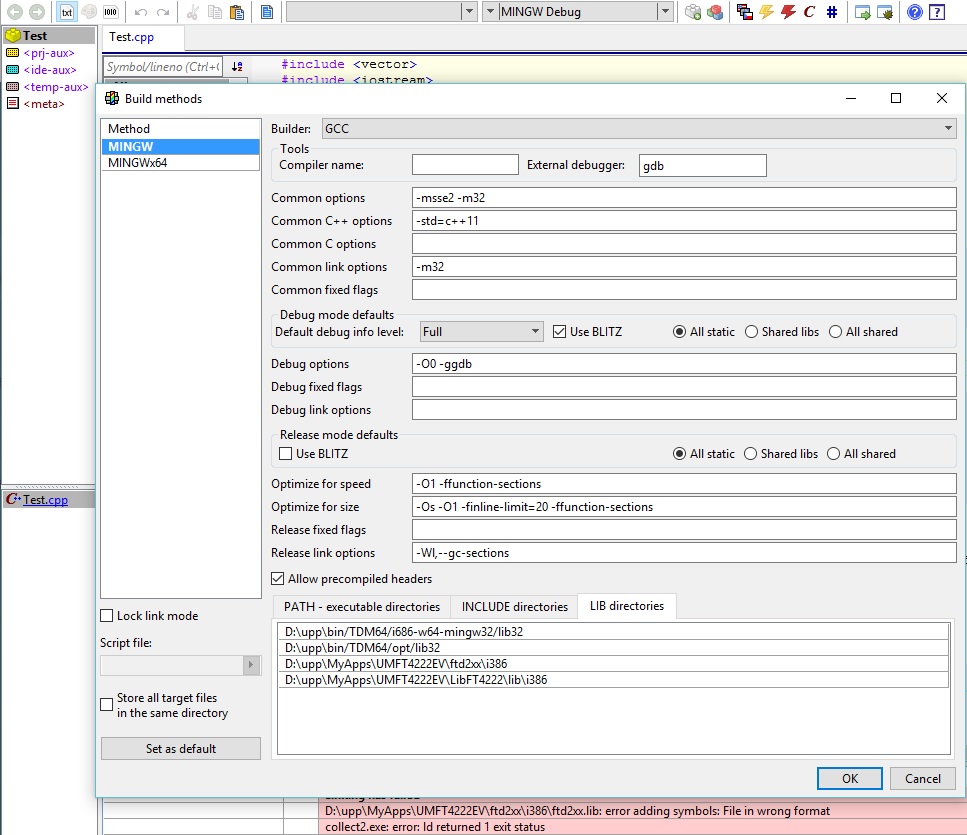The width and height of the screenshot is (967, 835).
Task: Click the Common C options input field
Action: pos(684,244)
